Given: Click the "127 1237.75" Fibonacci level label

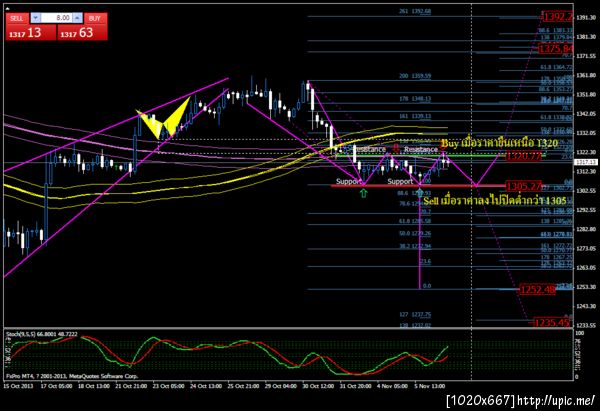Looking at the screenshot, I should (x=415, y=315).
